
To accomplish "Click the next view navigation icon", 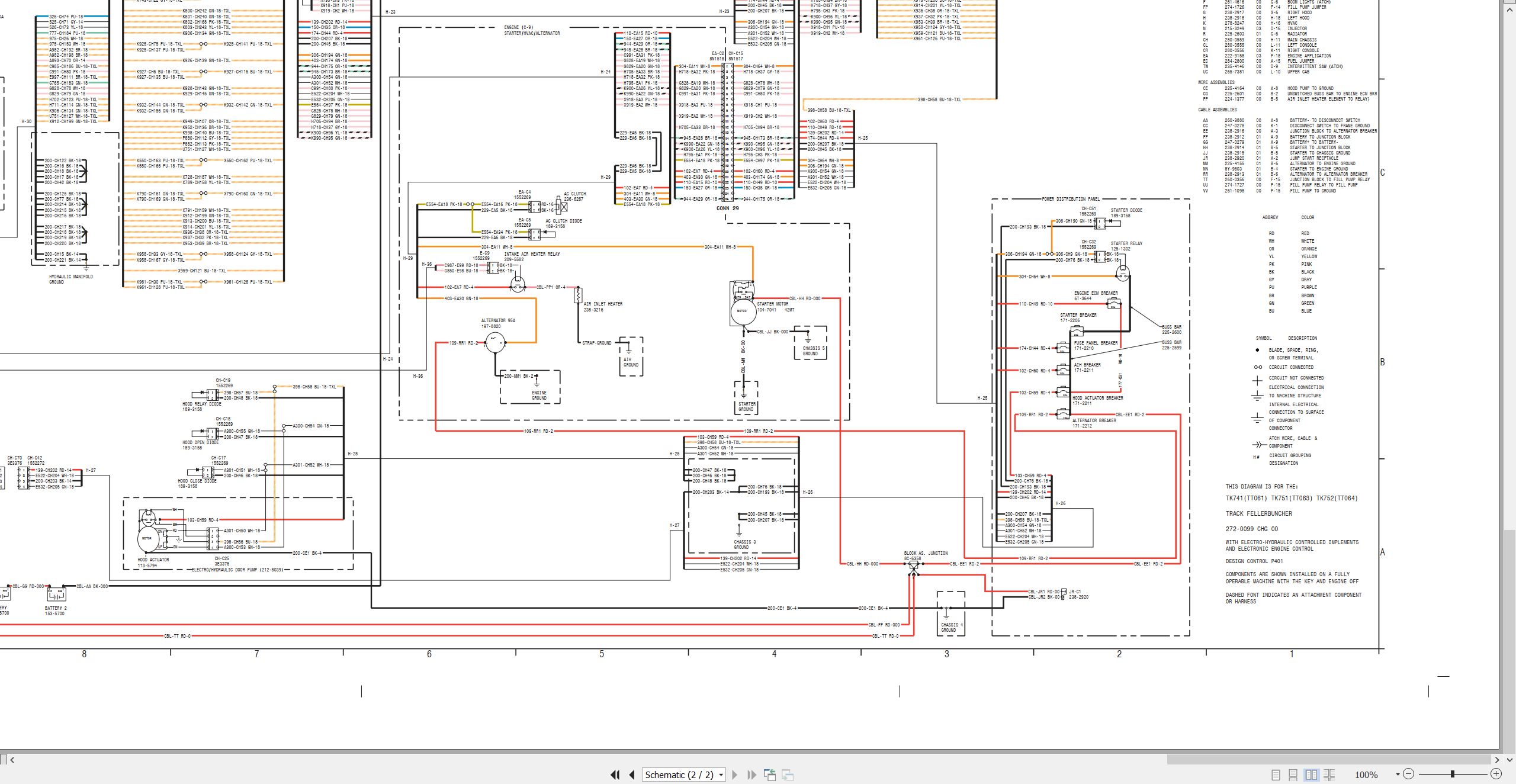I will point(788,775).
